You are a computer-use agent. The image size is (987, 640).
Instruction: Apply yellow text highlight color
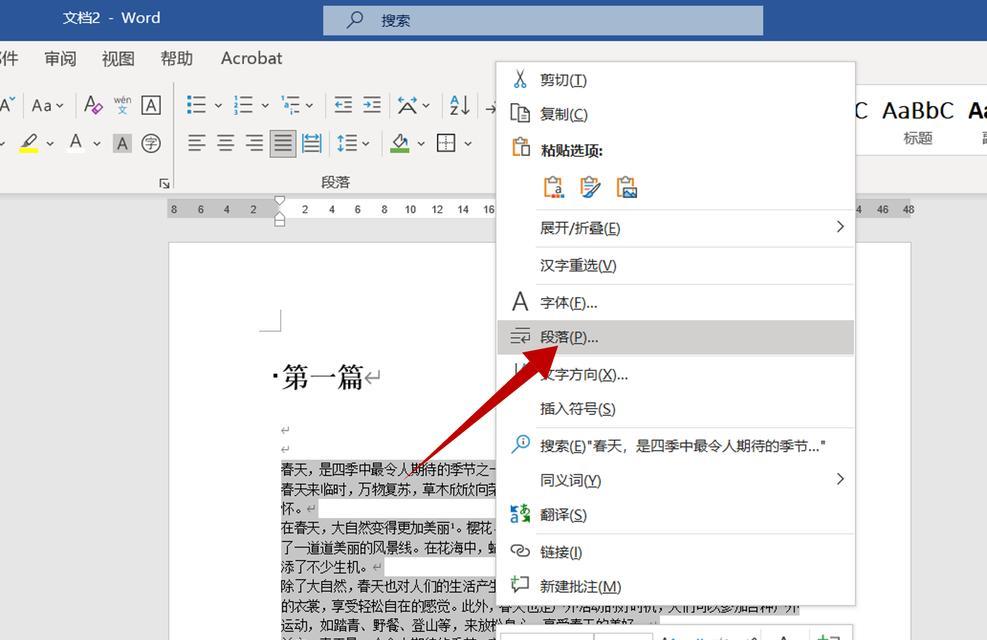28,143
